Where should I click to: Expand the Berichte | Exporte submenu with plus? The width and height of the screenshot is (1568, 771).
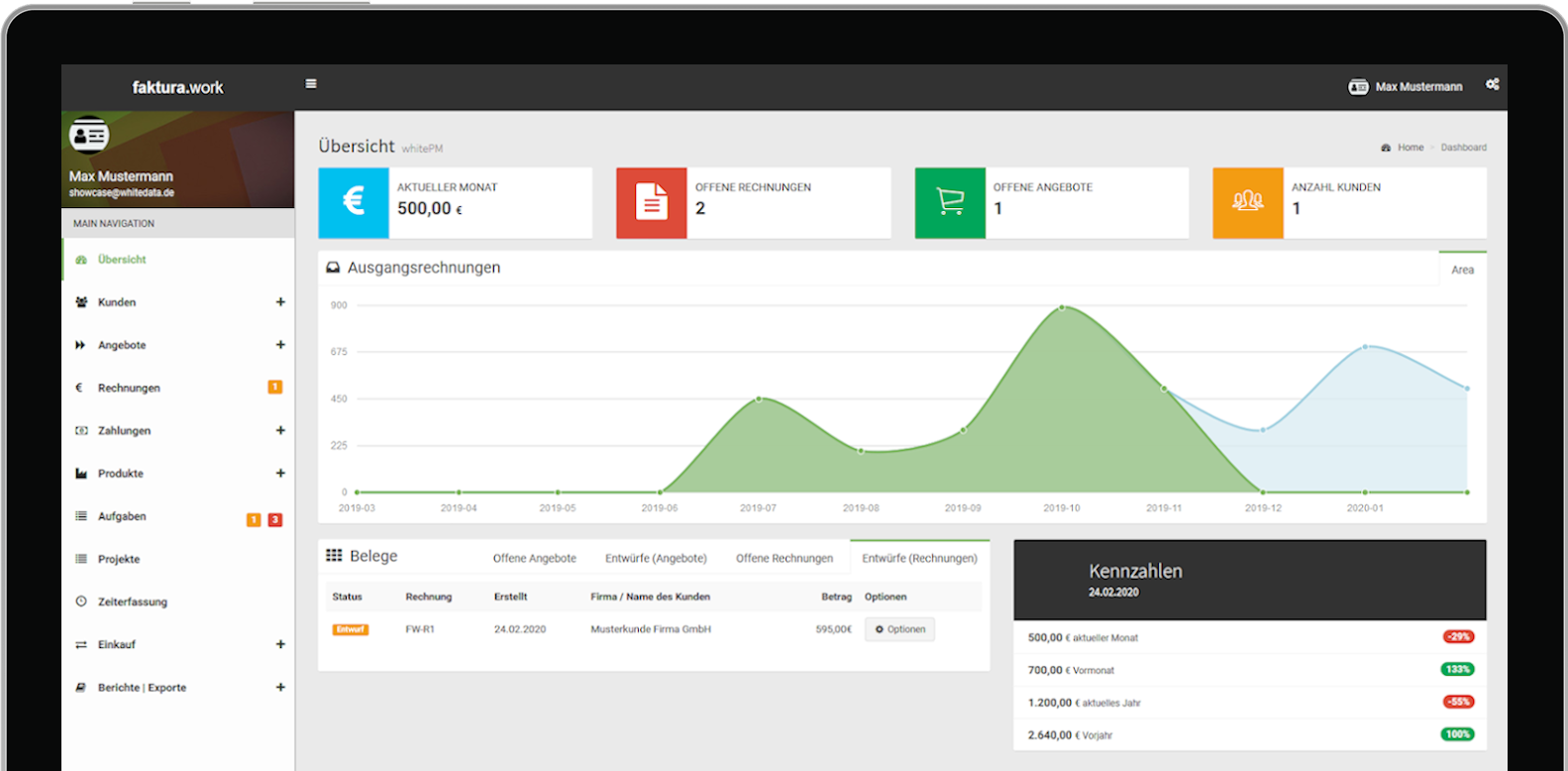[280, 687]
